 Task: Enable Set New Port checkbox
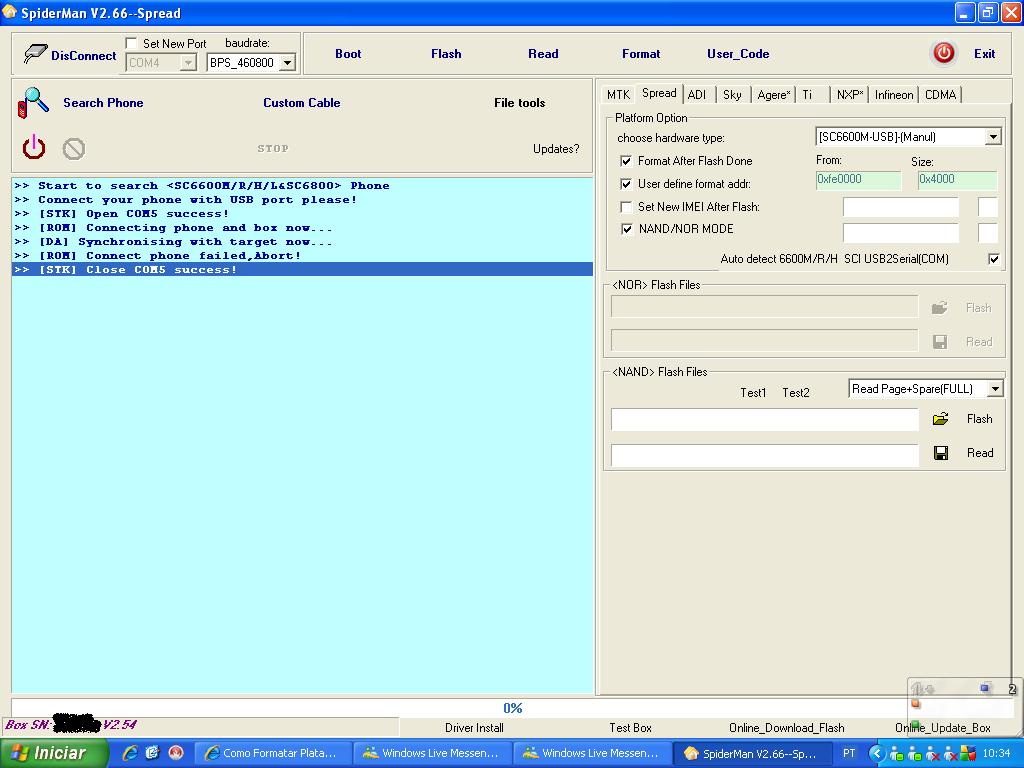131,43
